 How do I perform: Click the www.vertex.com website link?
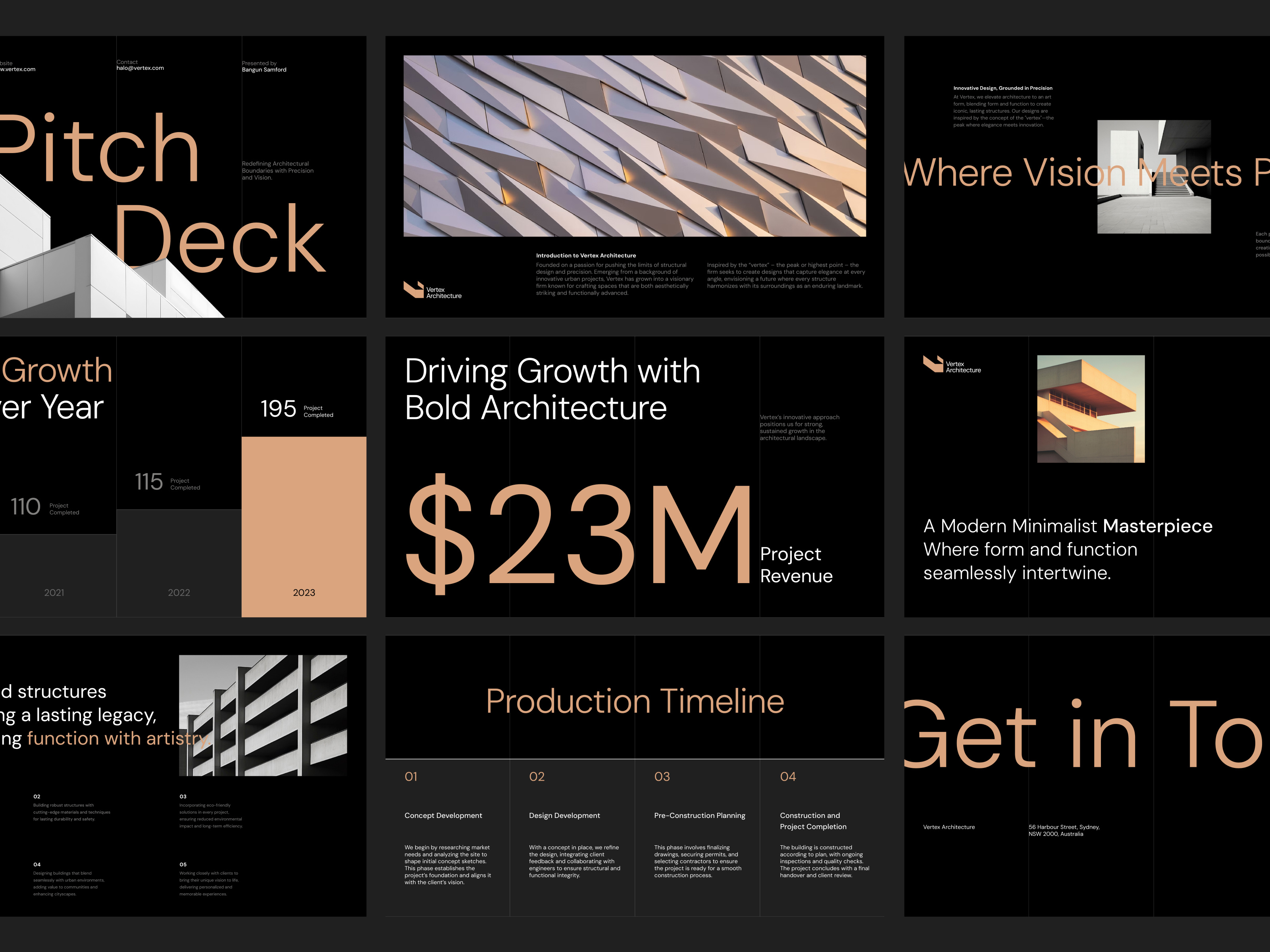click(18, 69)
